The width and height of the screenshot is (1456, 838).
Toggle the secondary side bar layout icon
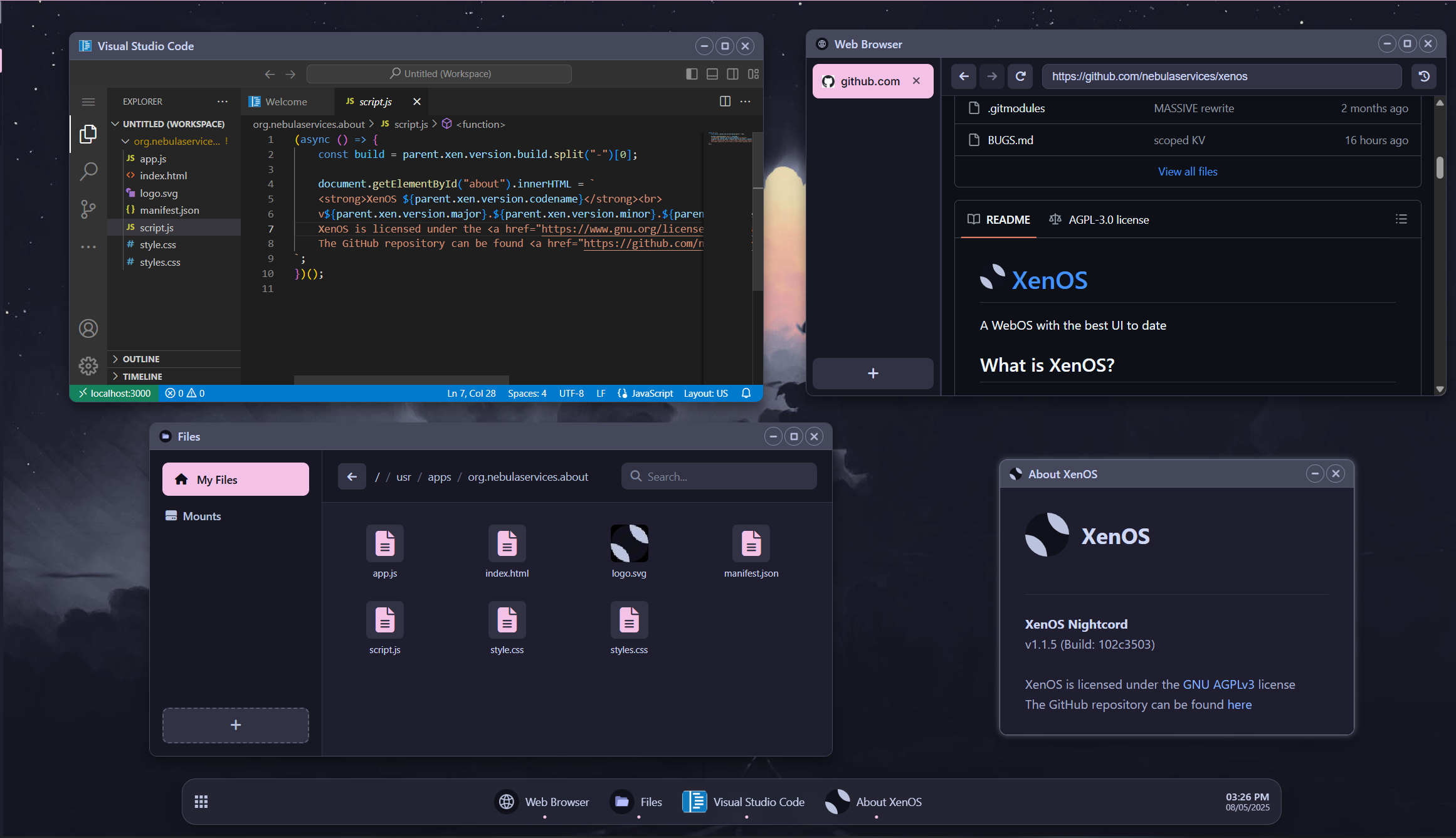click(732, 74)
